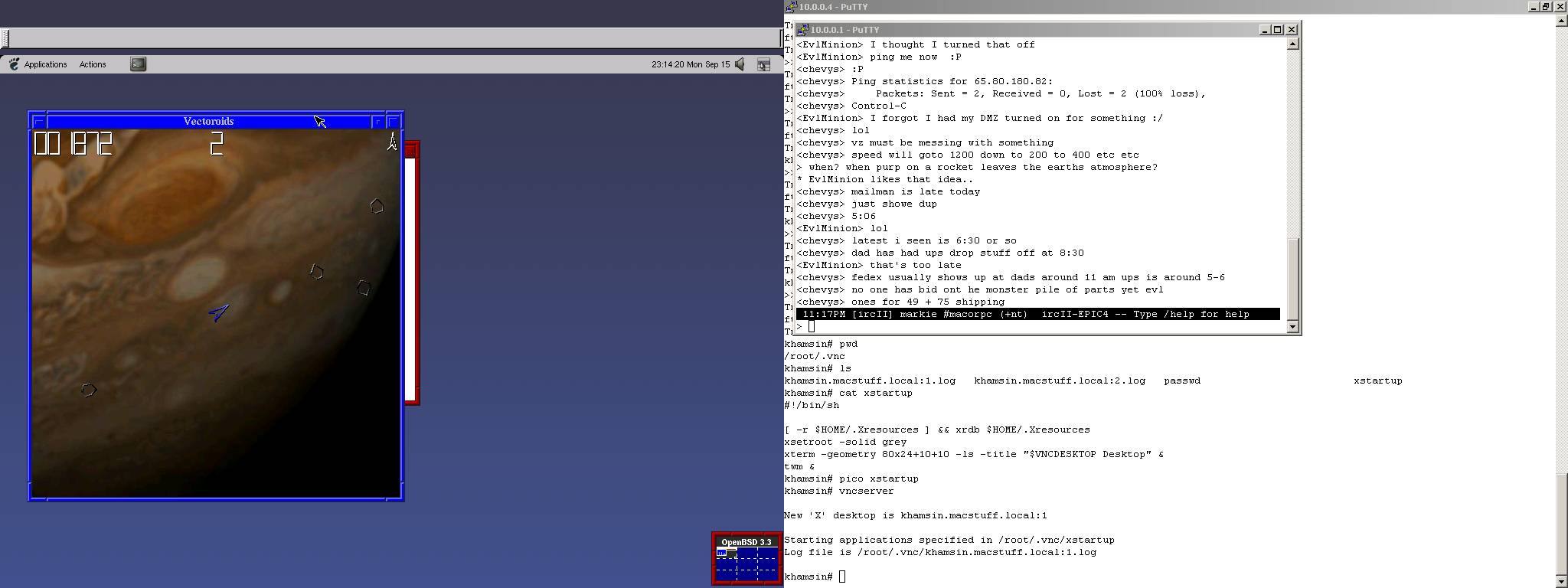Viewport: 1568px width, 588px height.
Task: Click the IRC line 'mailman is late today'
Action: click(x=888, y=192)
